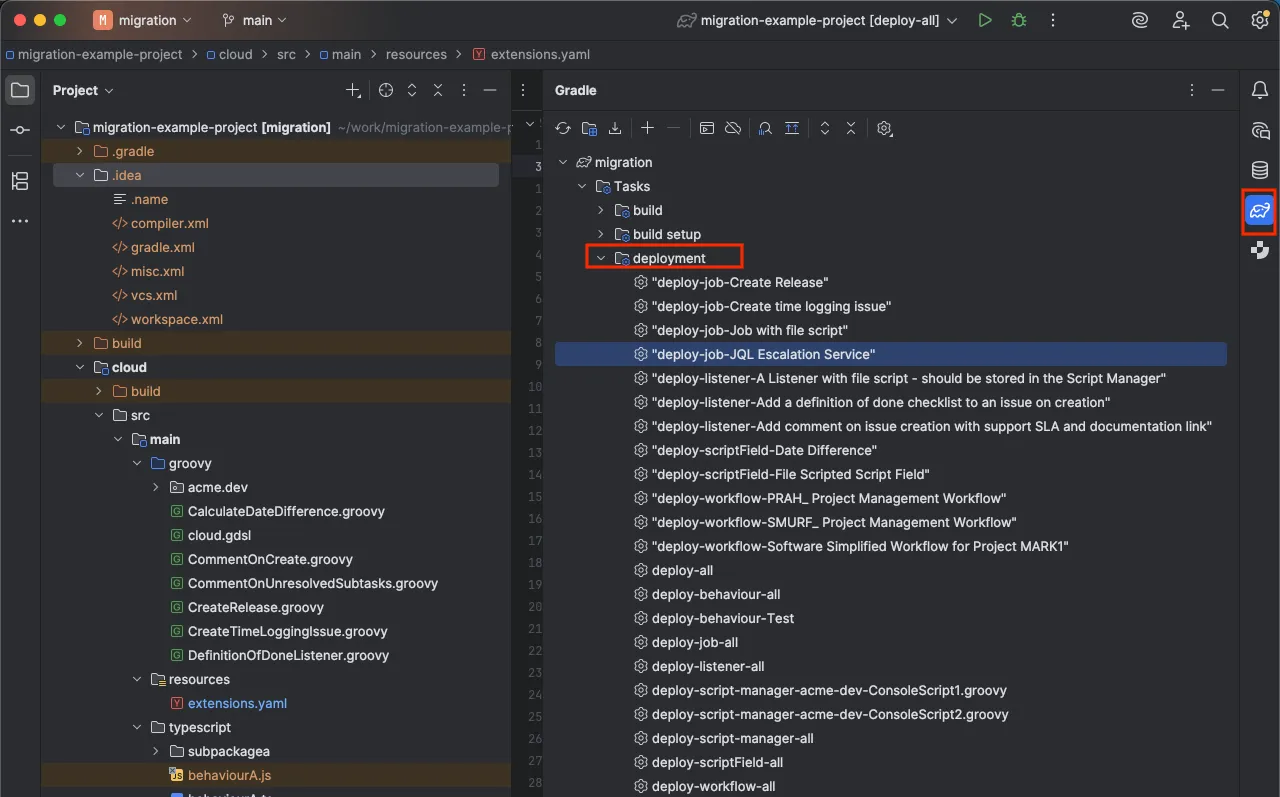Image resolution: width=1280 pixels, height=797 pixels.
Task: Expand the subpackagea folder
Action: click(x=156, y=751)
